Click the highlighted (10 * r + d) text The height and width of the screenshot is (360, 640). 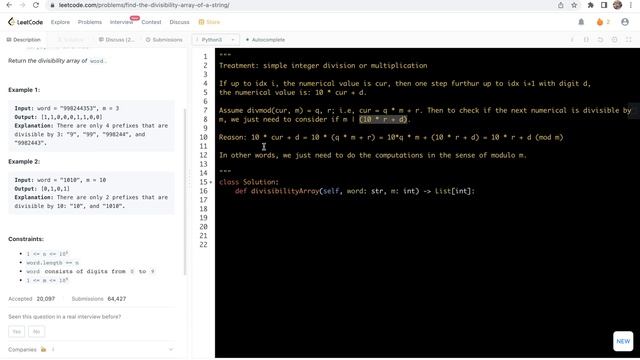pos(383,119)
